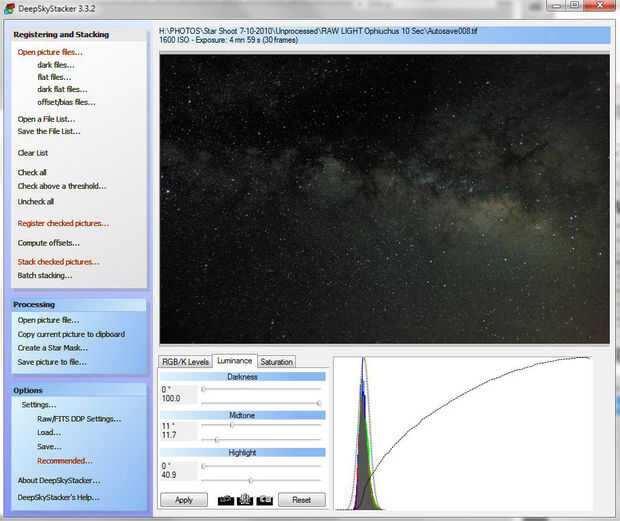Click the upper Midtone slider handle
The image size is (620, 521).
click(x=232, y=426)
